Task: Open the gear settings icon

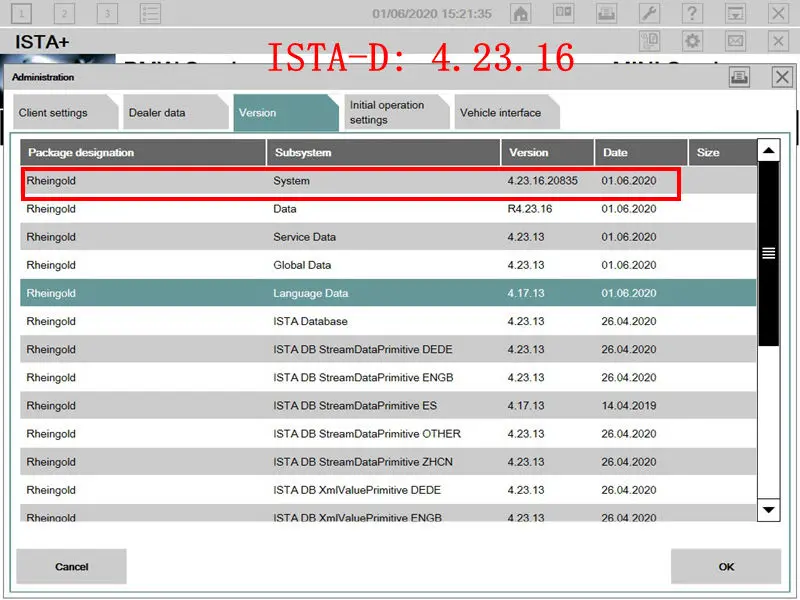Action: pos(692,41)
